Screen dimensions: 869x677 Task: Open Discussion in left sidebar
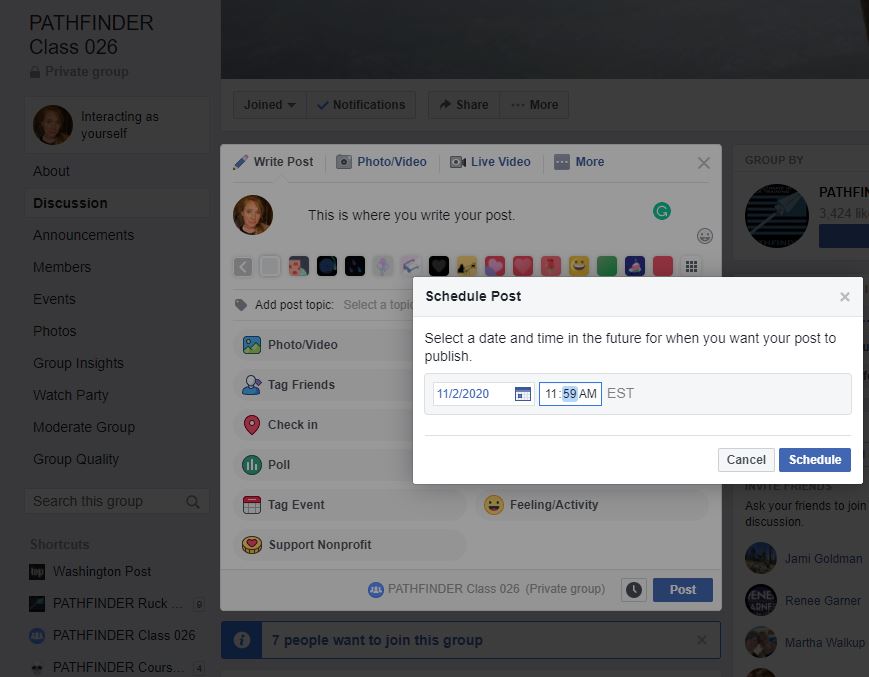[x=117, y=203]
